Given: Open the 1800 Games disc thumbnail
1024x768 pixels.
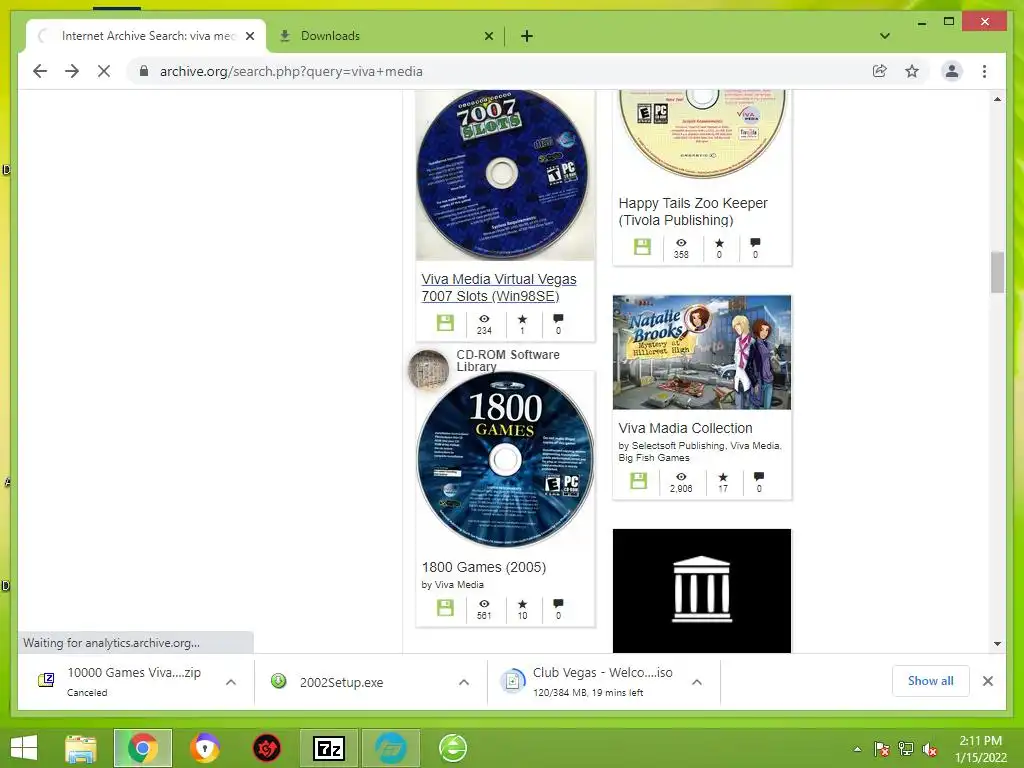Looking at the screenshot, I should [x=505, y=460].
